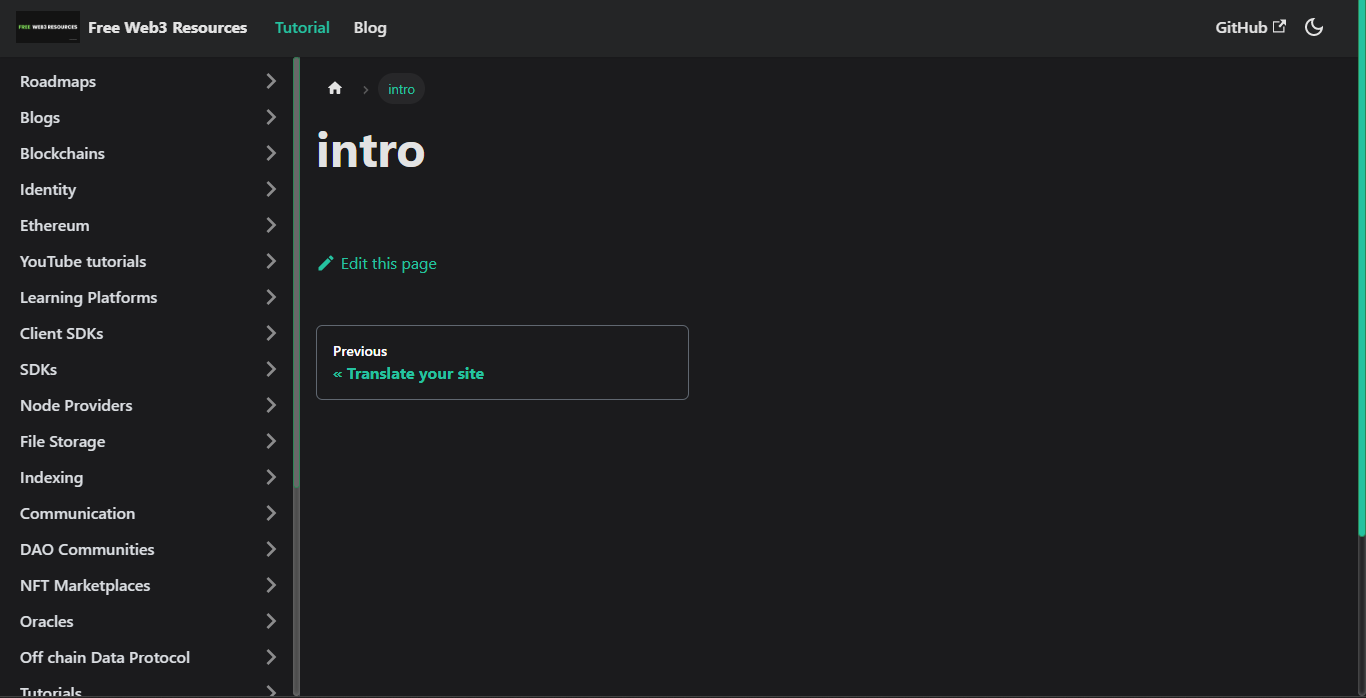
Task: Expand the Indexing chevron
Action: pyautogui.click(x=271, y=477)
